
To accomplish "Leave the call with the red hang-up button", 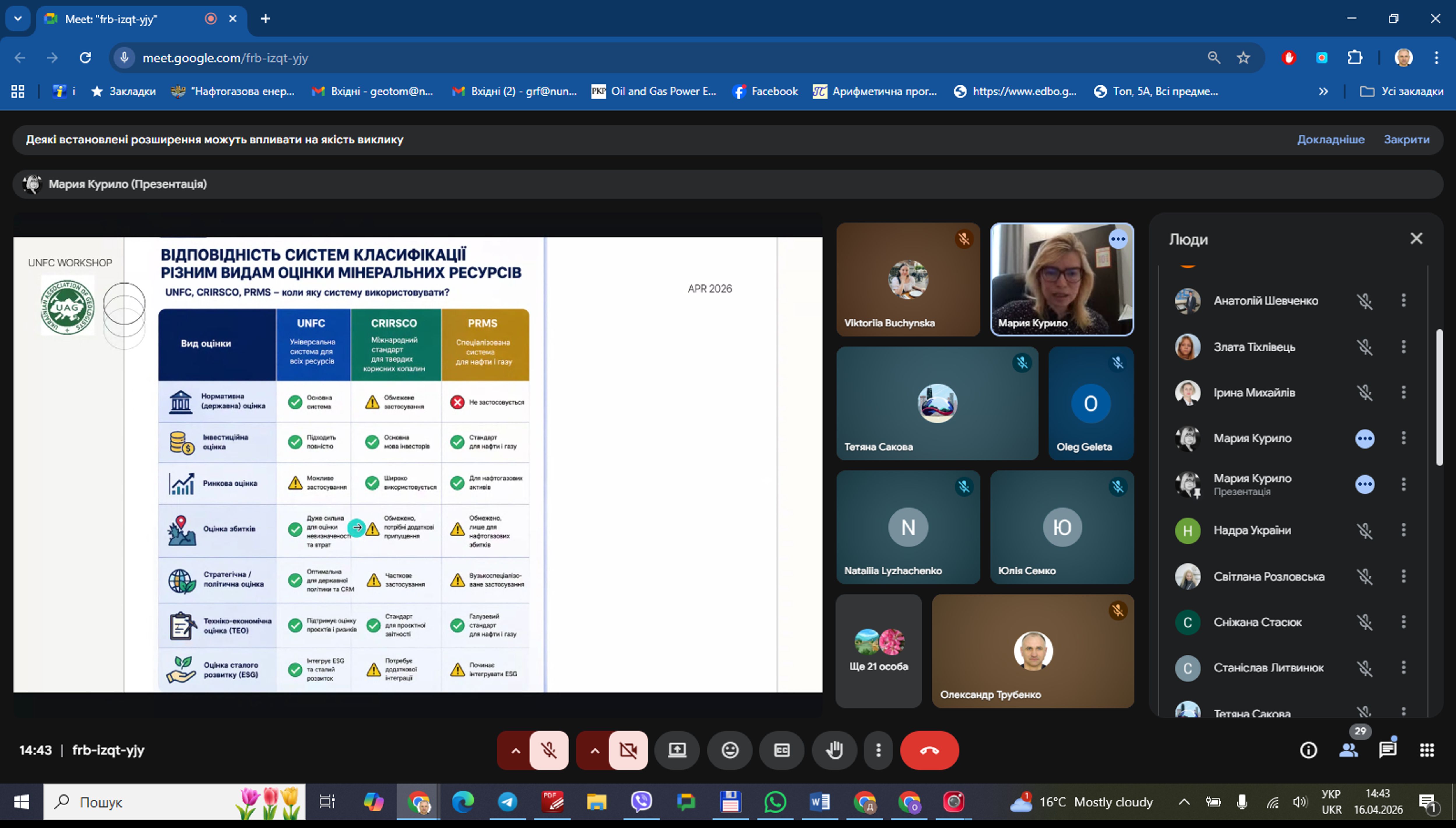I will click(929, 750).
